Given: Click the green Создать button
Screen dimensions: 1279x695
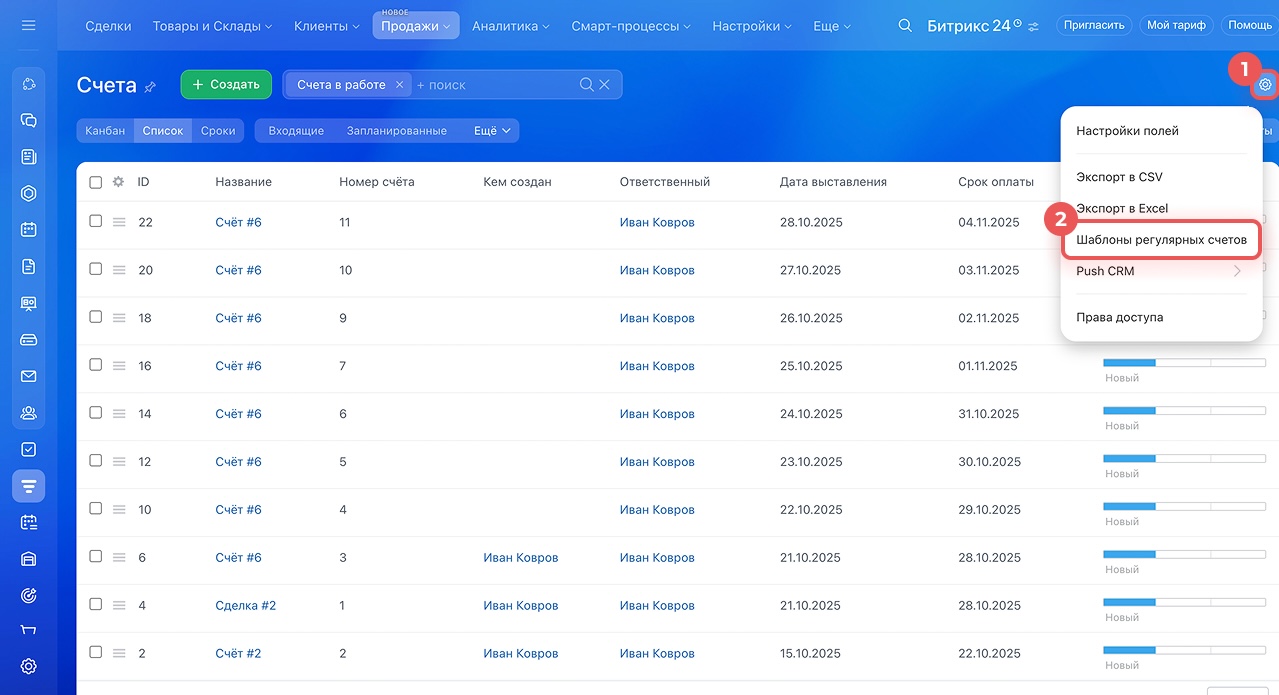Looking at the screenshot, I should tap(226, 85).
